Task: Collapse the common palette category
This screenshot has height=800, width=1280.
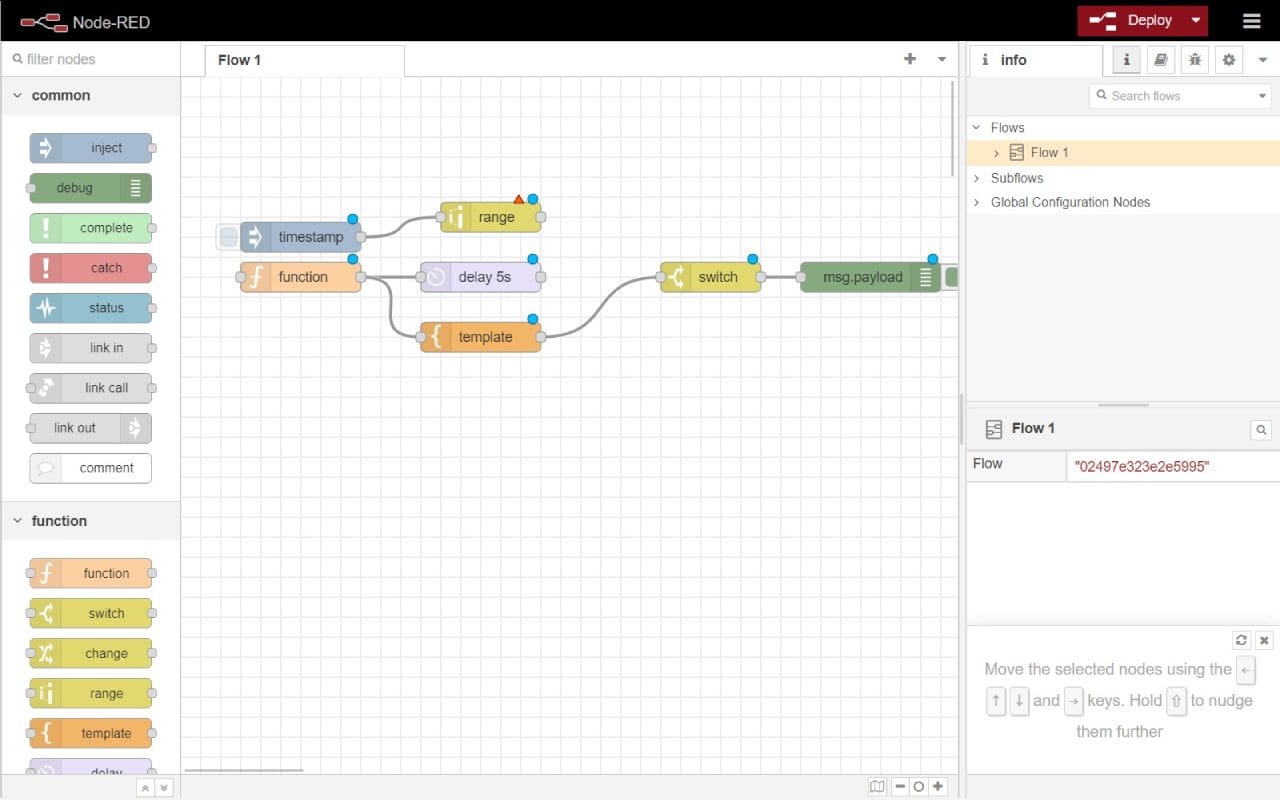Action: tap(17, 95)
